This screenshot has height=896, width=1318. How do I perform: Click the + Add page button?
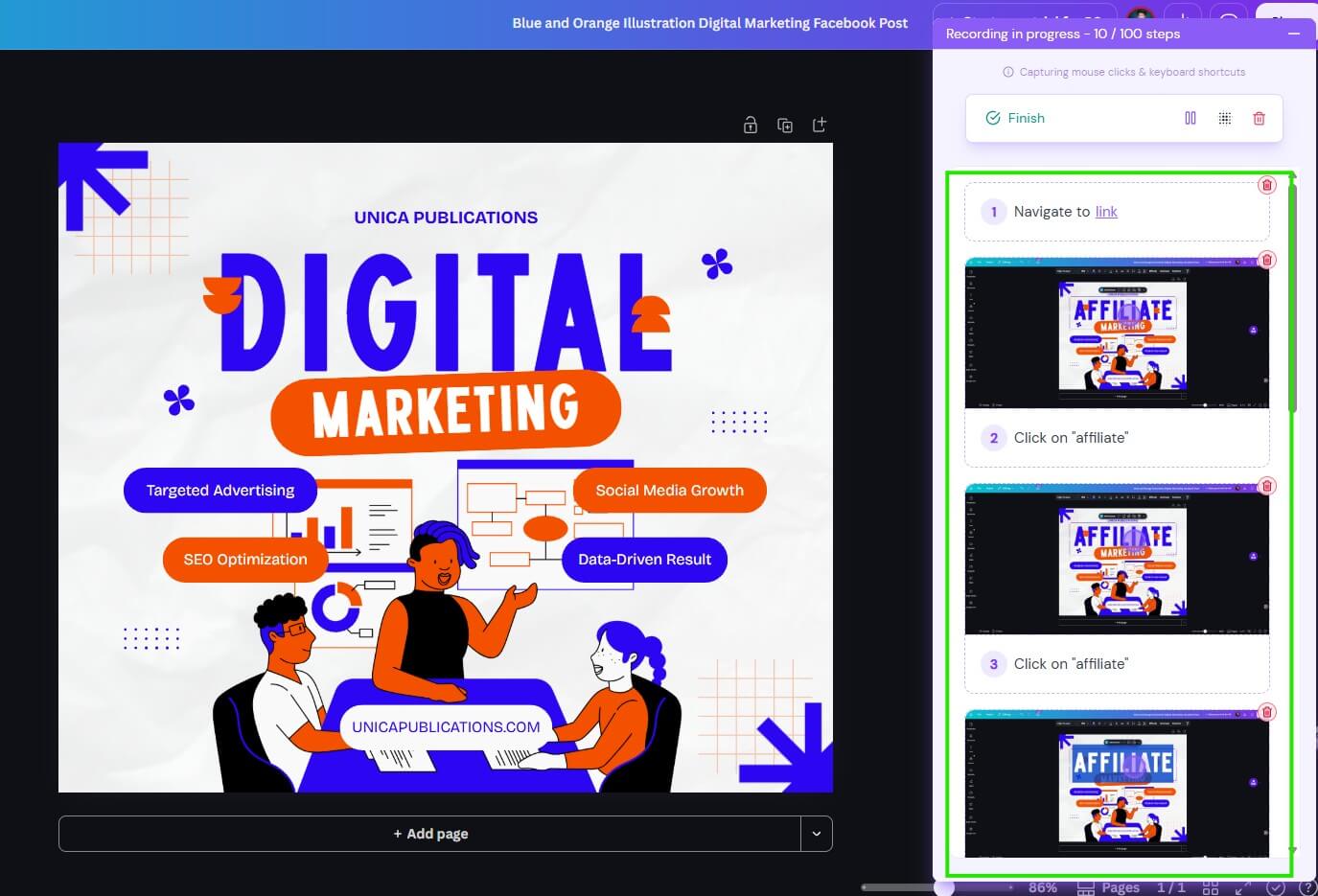(429, 834)
